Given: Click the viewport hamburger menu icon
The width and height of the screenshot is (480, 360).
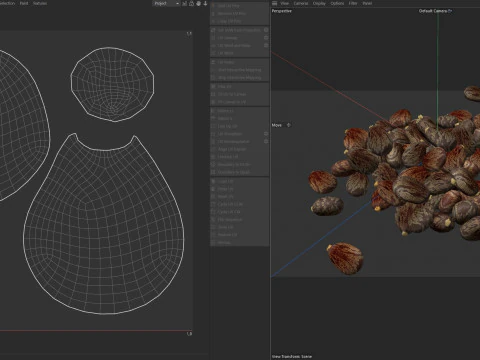Looking at the screenshot, I should 274,3.
